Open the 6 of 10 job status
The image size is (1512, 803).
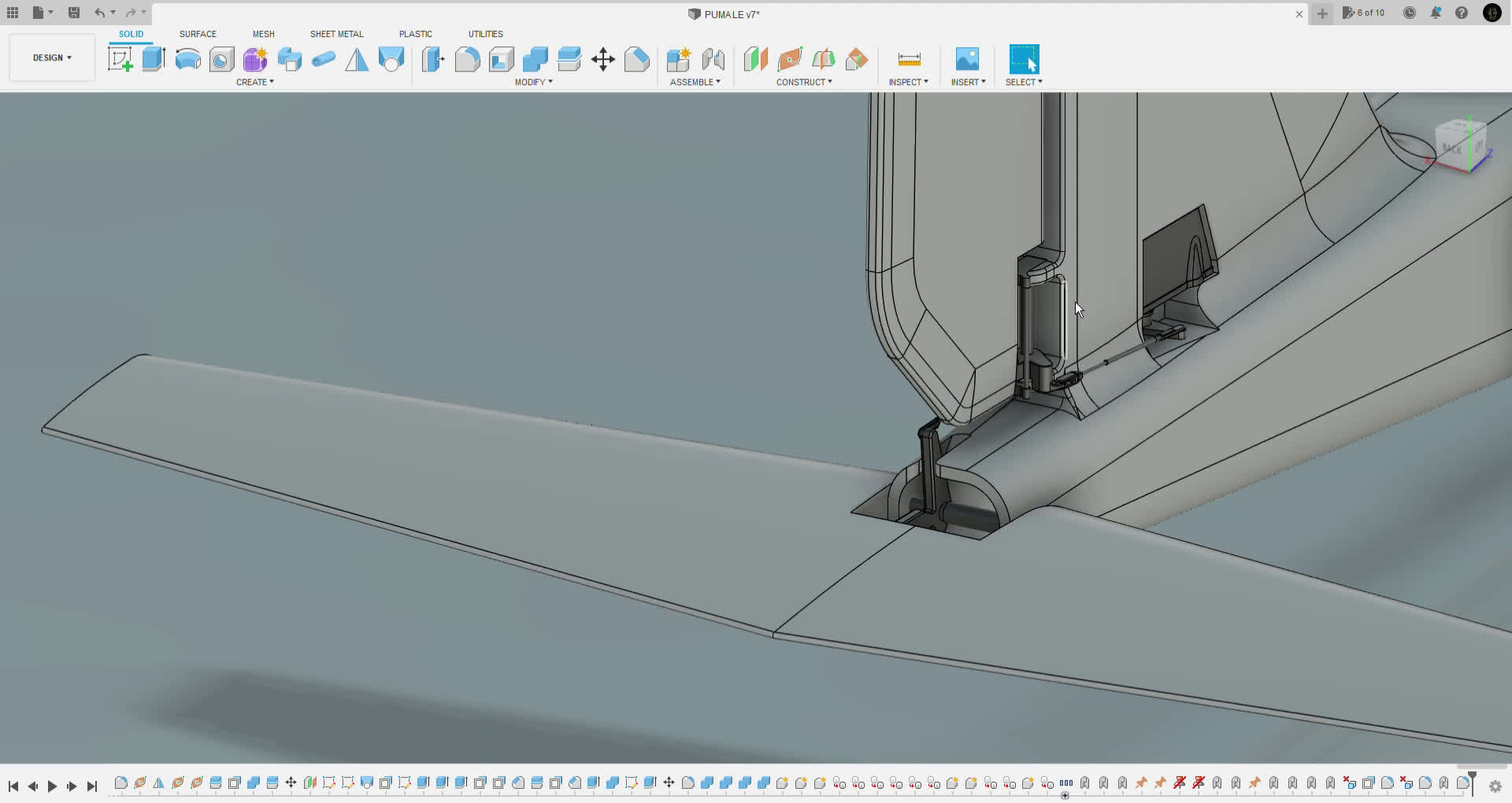click(x=1363, y=13)
